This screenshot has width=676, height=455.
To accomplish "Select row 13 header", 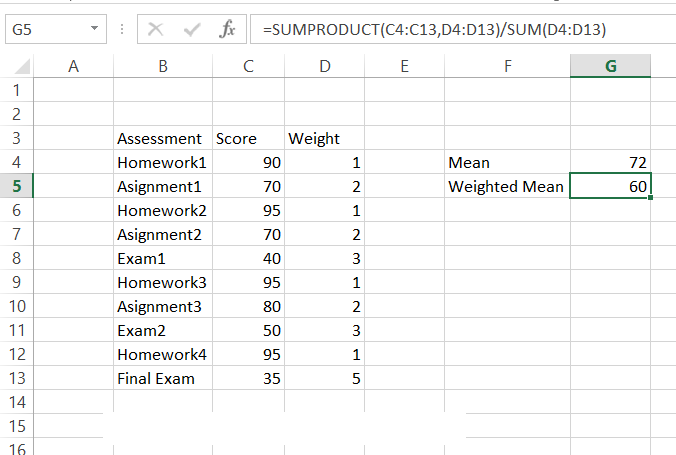I will point(16,378).
